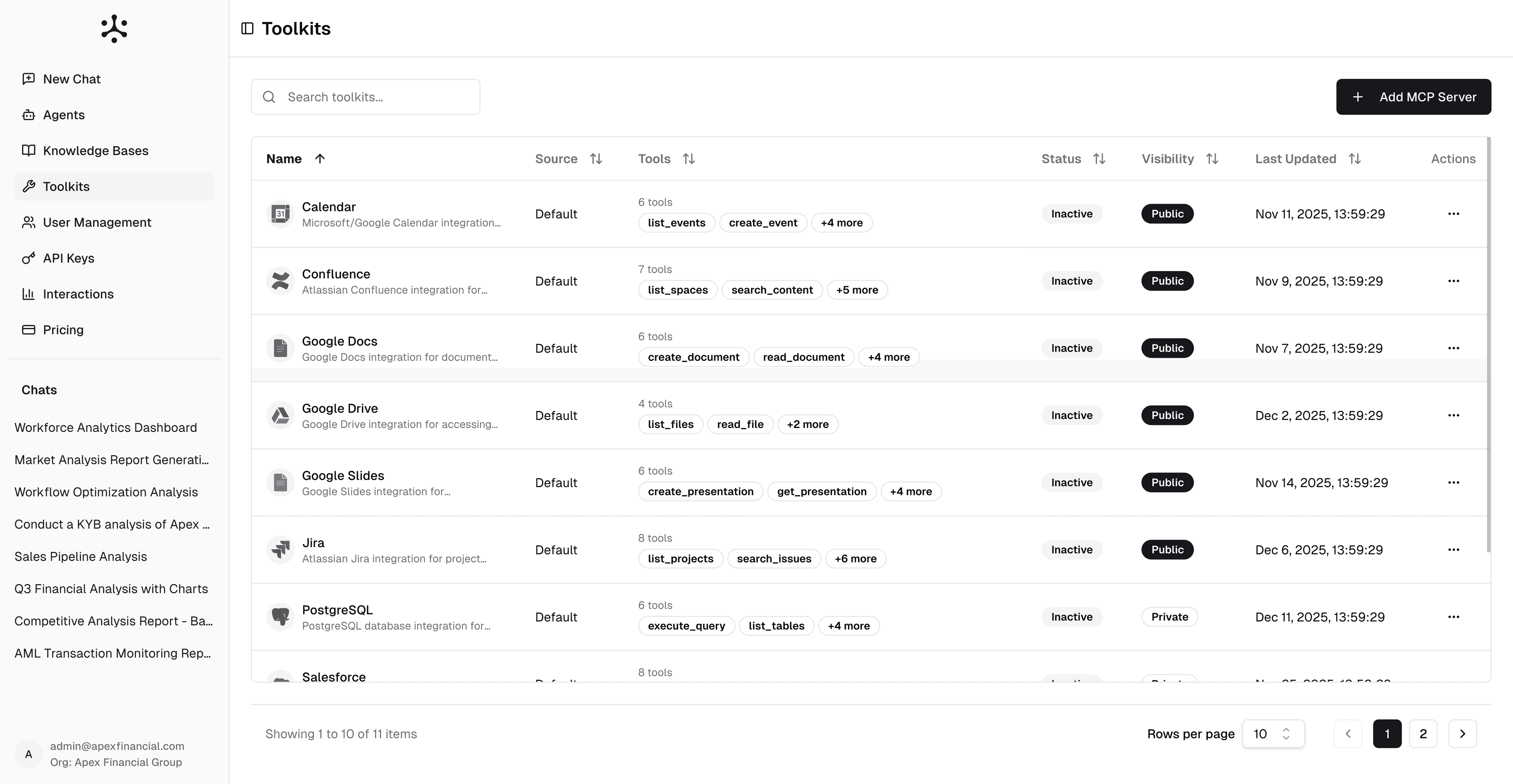Sort table by Name column
Image resolution: width=1513 pixels, height=784 pixels.
296,158
